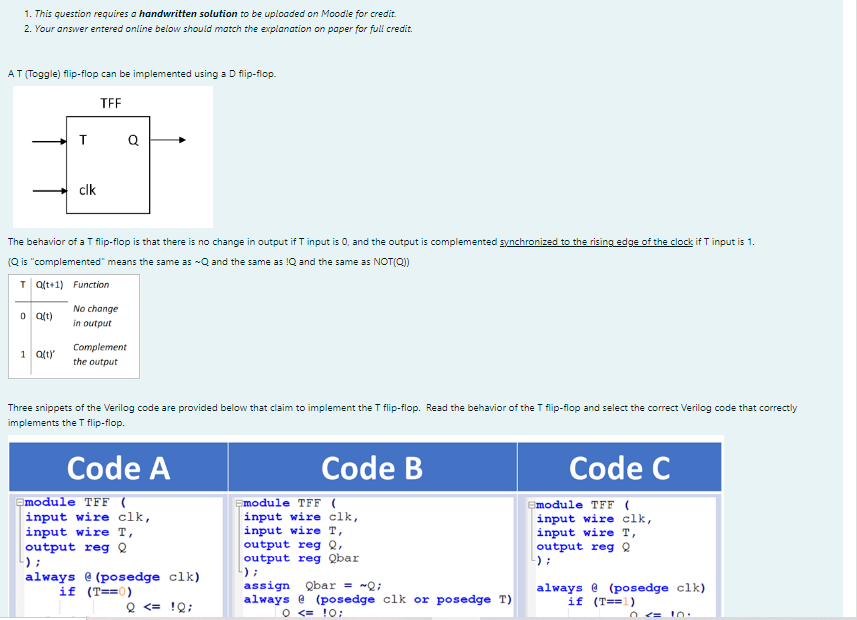Click the underlined 'synchronized to the rising edge of the clock'
The height and width of the screenshot is (620, 857).
pos(596,242)
